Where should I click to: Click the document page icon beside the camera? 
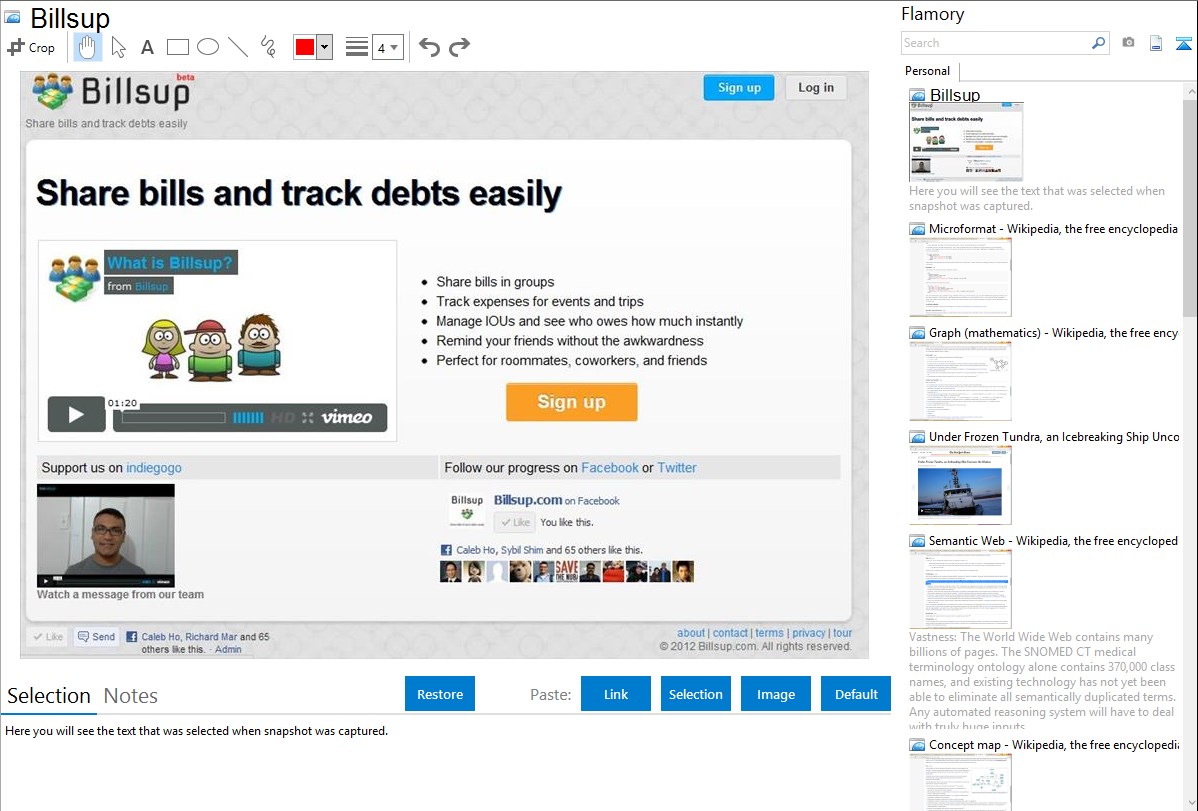tap(1156, 43)
